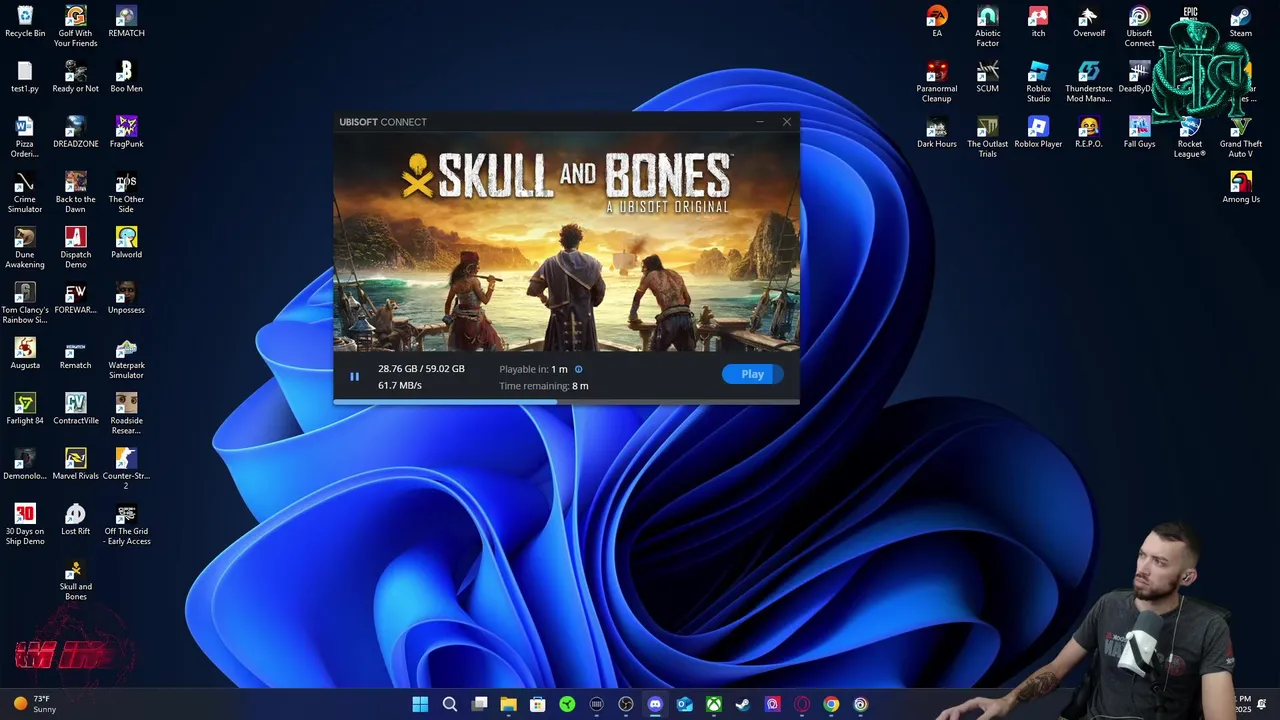Click the 28.76 GB / 59.02 GB text

click(421, 369)
